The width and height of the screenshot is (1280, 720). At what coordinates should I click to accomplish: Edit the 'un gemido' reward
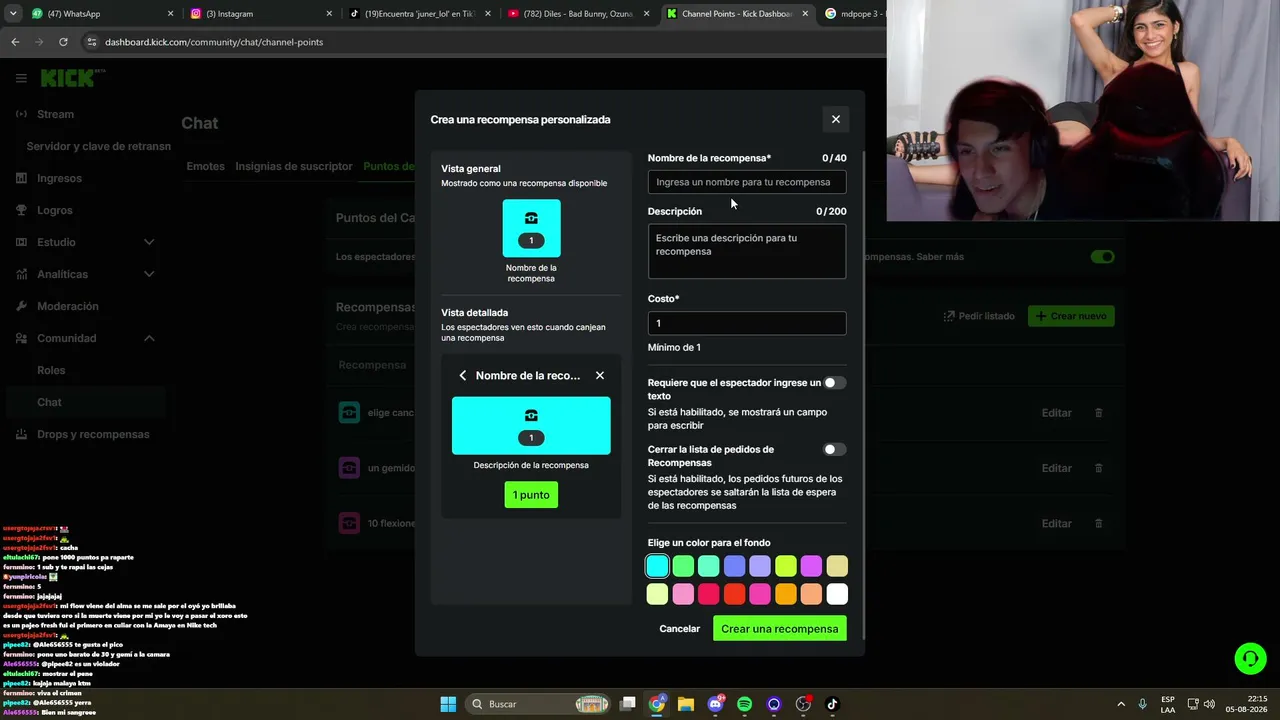(x=1056, y=468)
